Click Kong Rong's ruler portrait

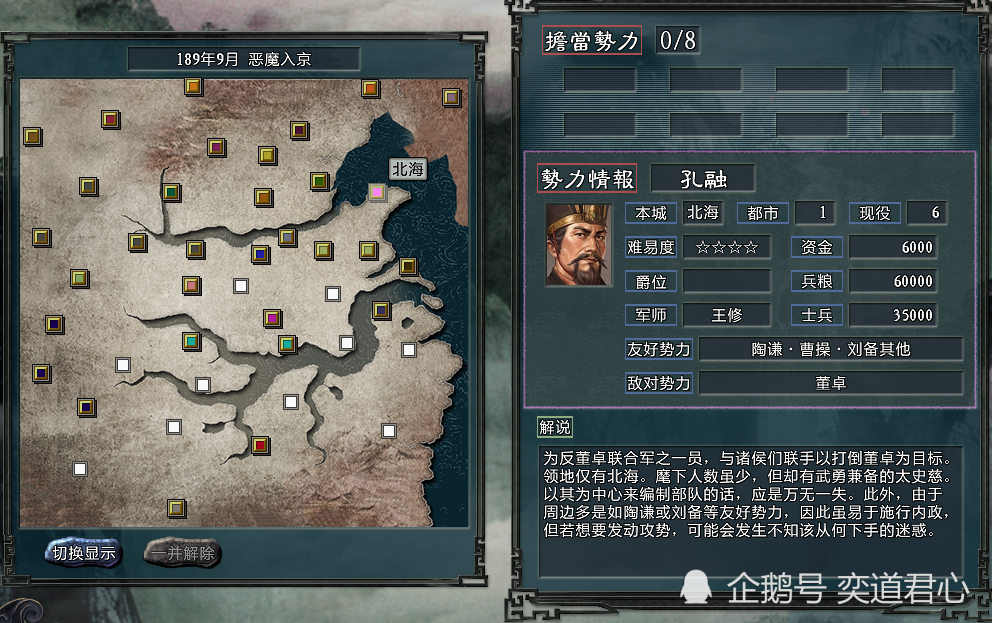(x=578, y=245)
